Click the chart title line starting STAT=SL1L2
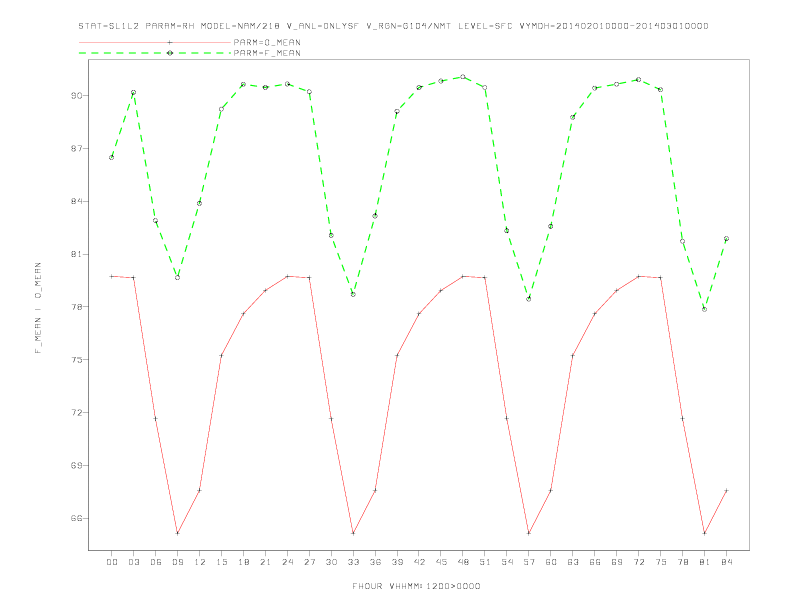 click(393, 26)
